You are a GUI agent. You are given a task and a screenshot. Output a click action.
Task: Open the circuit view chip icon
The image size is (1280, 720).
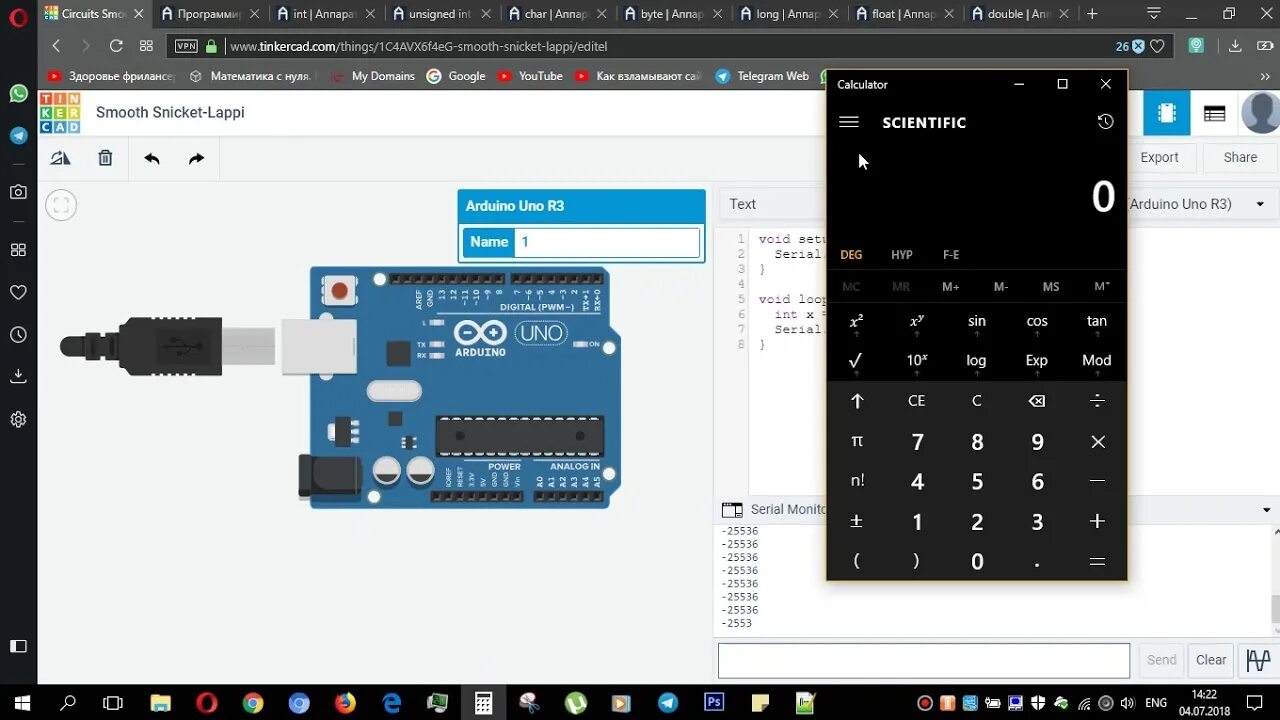tap(1166, 113)
